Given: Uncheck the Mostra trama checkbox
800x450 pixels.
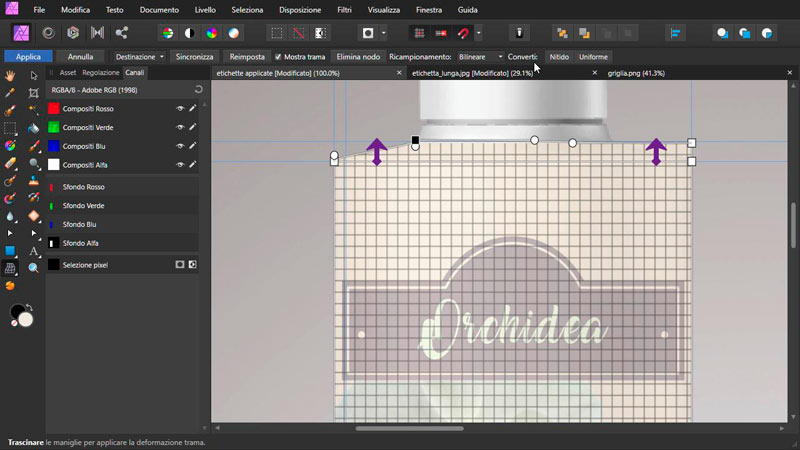Looking at the screenshot, I should click(x=278, y=57).
